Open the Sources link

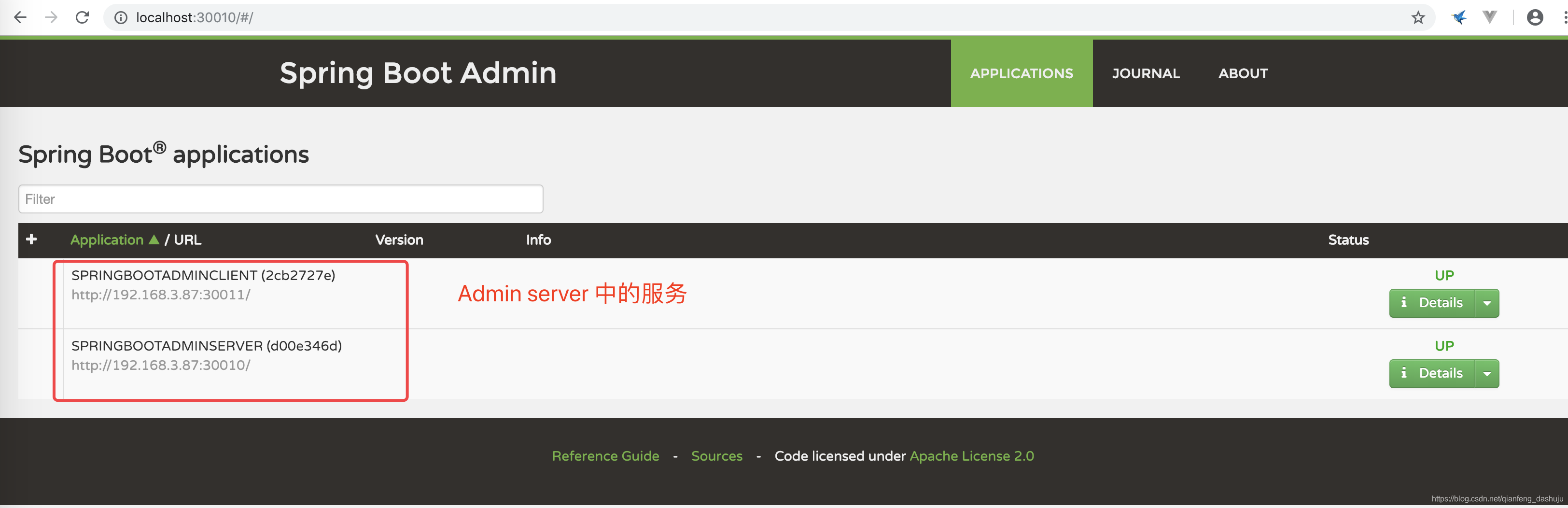tap(717, 456)
